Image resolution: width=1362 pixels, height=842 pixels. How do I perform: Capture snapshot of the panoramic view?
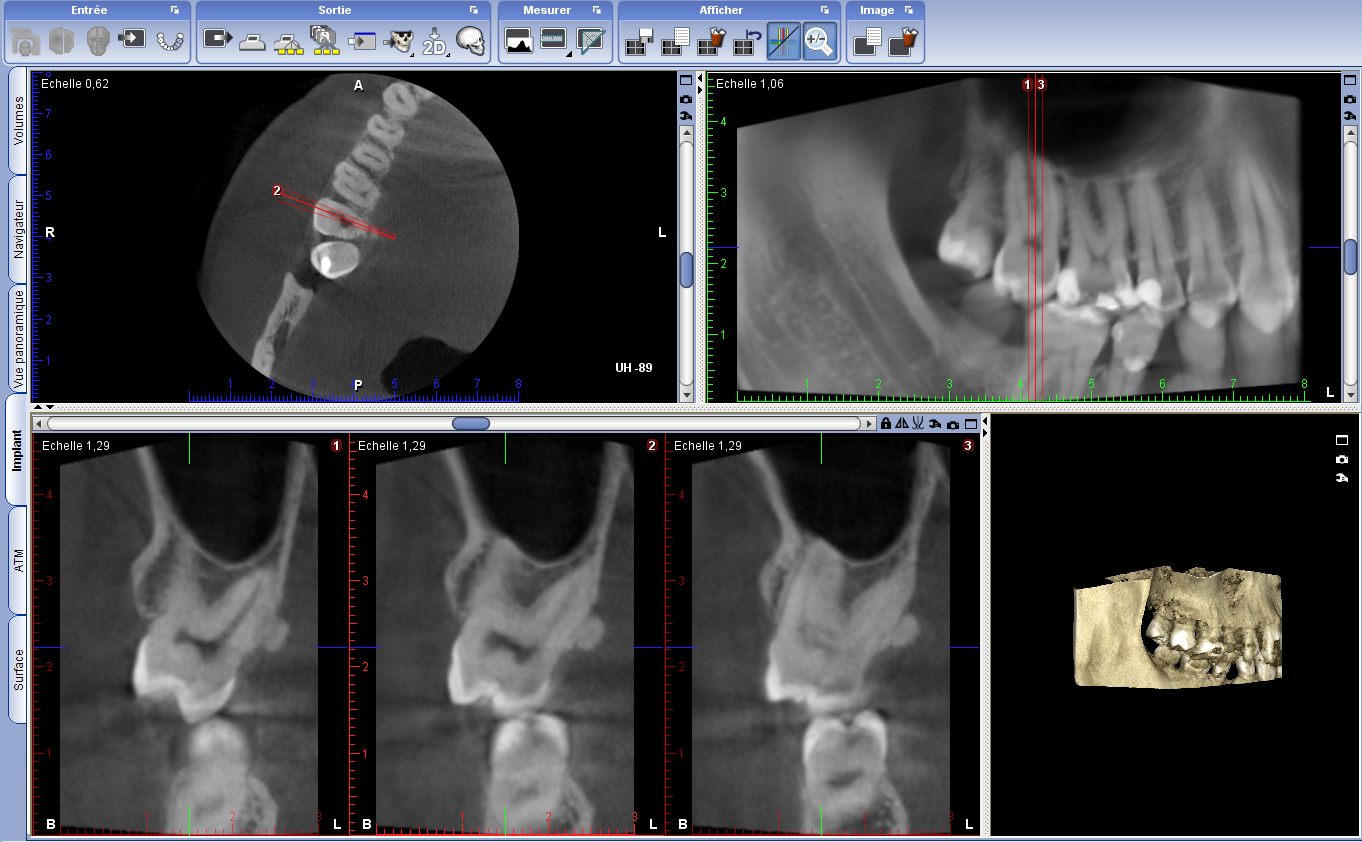click(1350, 99)
